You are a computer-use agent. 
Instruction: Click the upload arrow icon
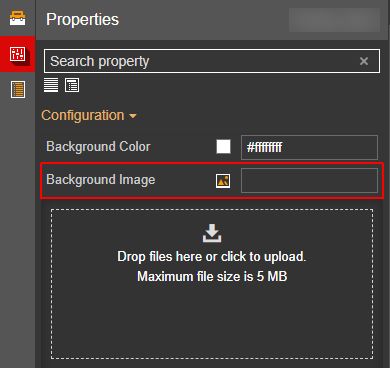pos(212,233)
